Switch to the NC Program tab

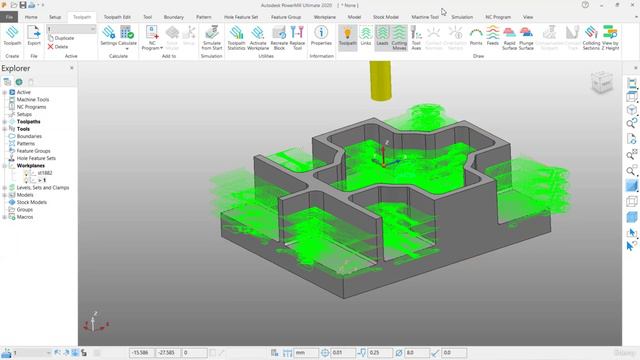(498, 17)
